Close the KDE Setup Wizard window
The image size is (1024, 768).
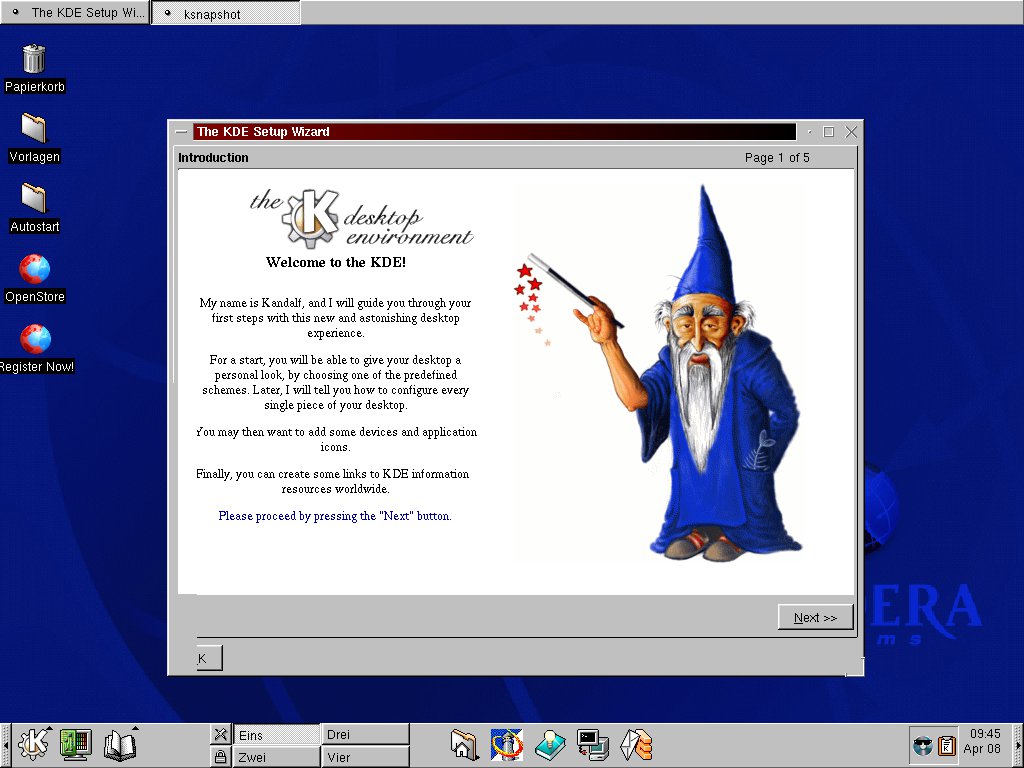[x=851, y=132]
